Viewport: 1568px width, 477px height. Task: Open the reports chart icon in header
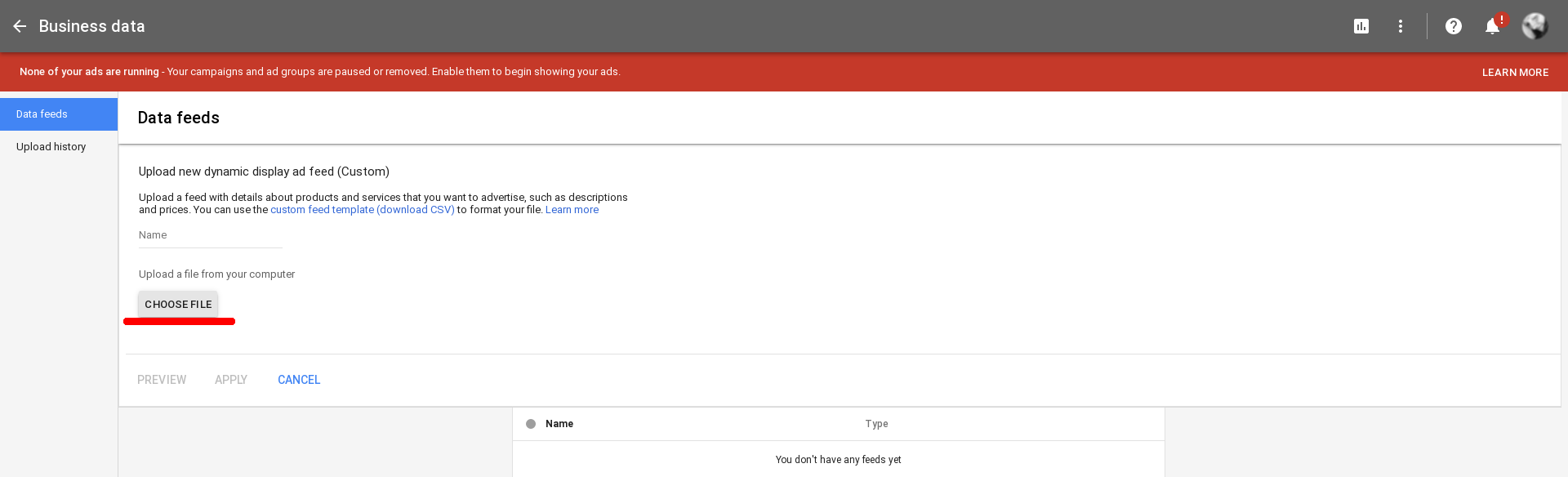[1361, 26]
